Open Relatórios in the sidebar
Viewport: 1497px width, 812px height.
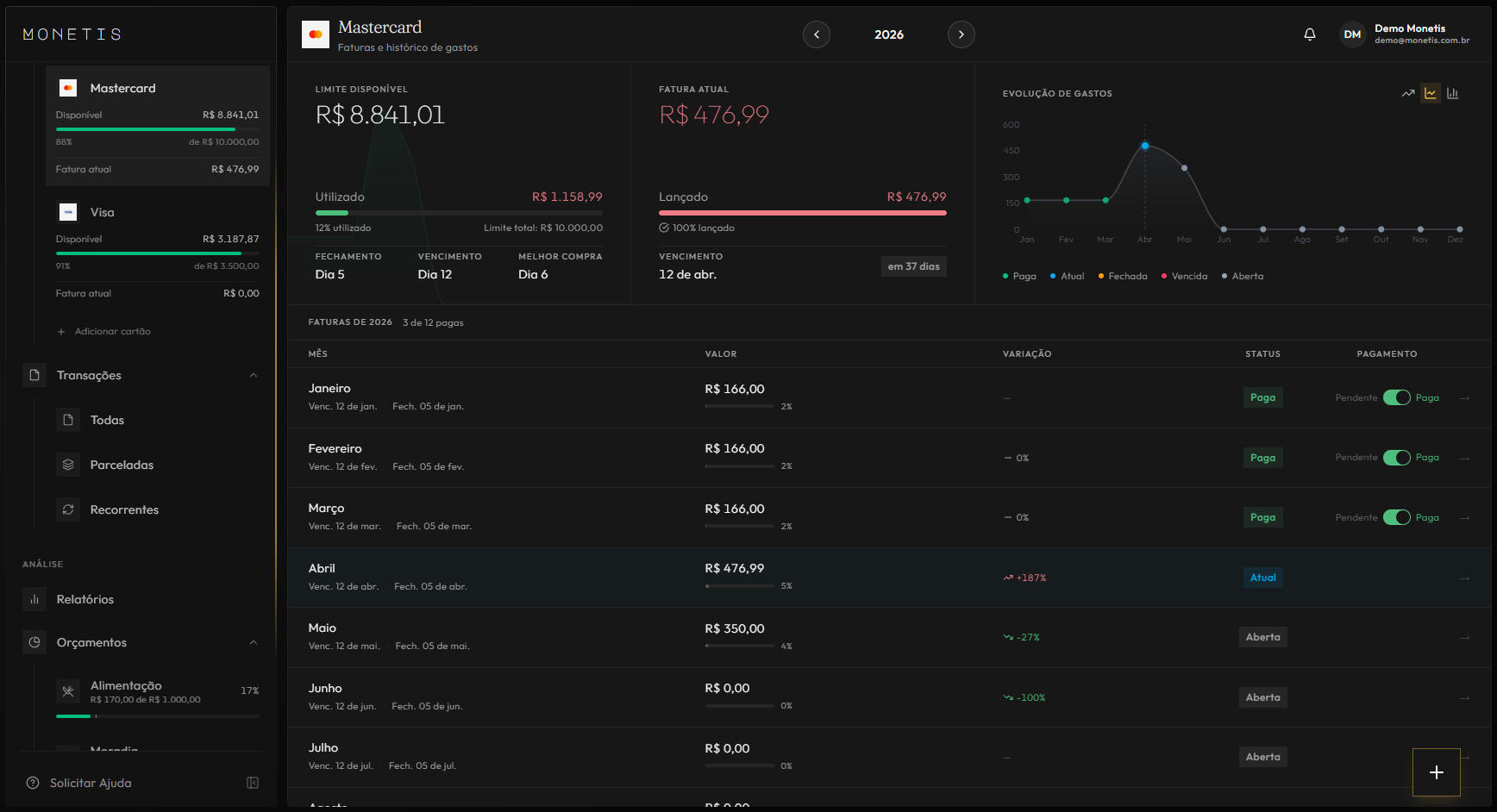85,599
